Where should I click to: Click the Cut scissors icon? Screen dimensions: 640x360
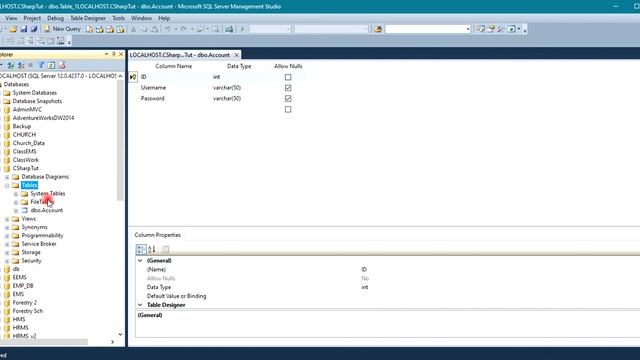(133, 29)
